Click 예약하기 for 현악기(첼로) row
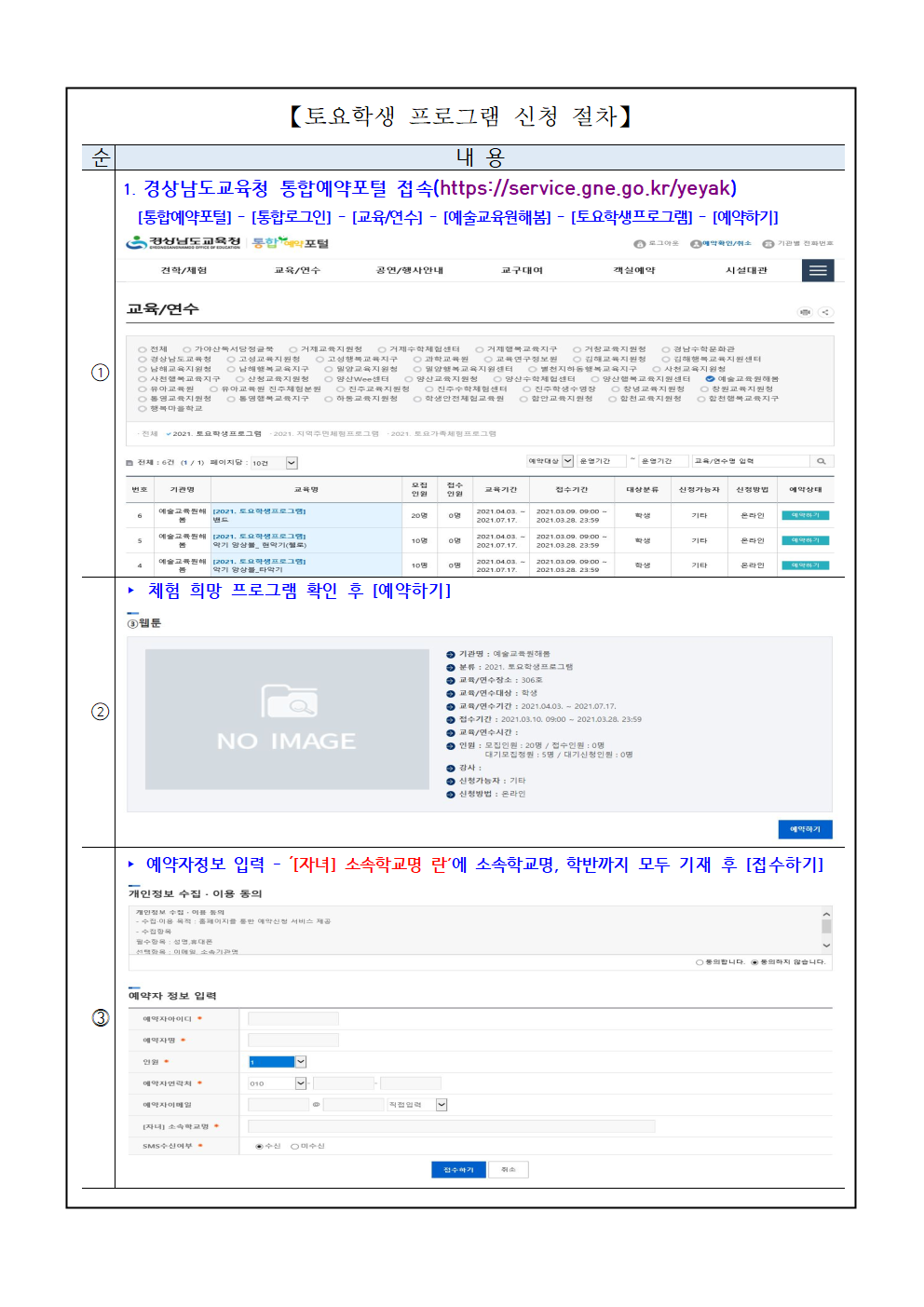Screen dimensions: 924x1307 806,540
